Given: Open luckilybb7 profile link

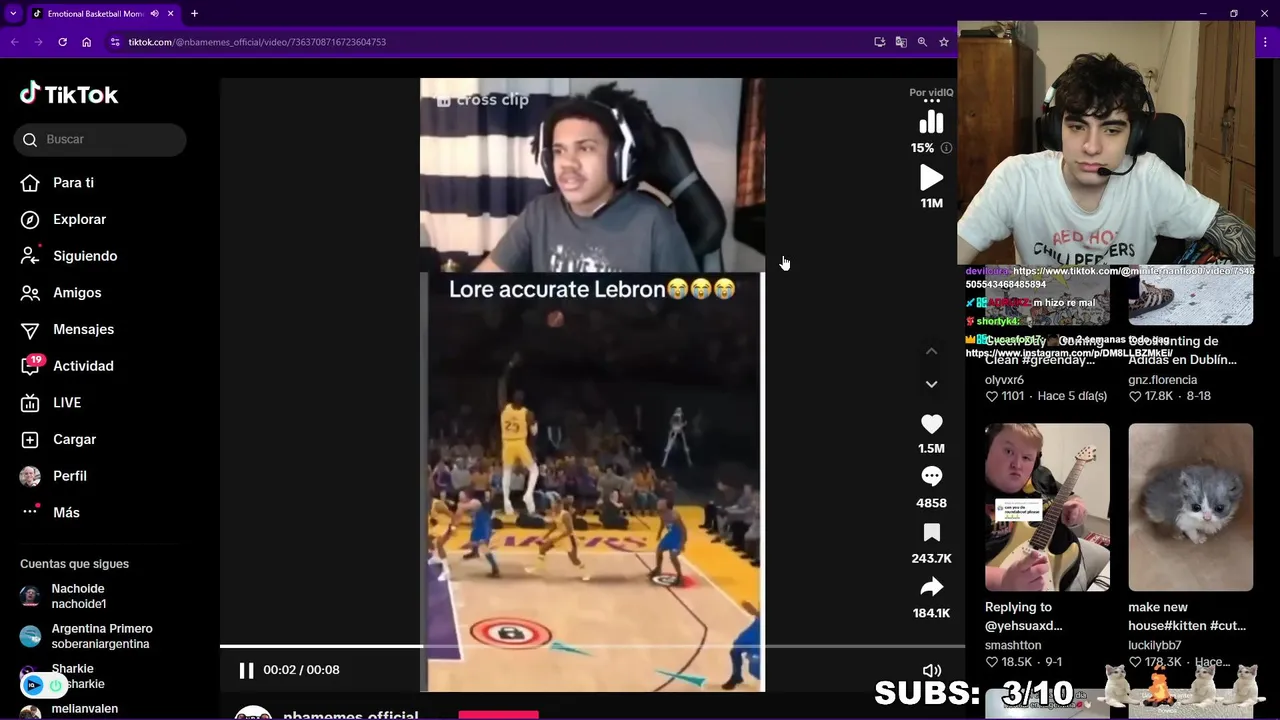Looking at the screenshot, I should 1154,645.
